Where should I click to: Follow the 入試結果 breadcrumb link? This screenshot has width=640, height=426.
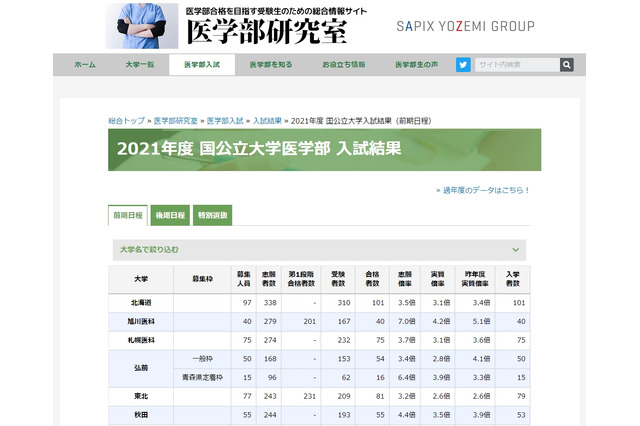pyautogui.click(x=267, y=121)
